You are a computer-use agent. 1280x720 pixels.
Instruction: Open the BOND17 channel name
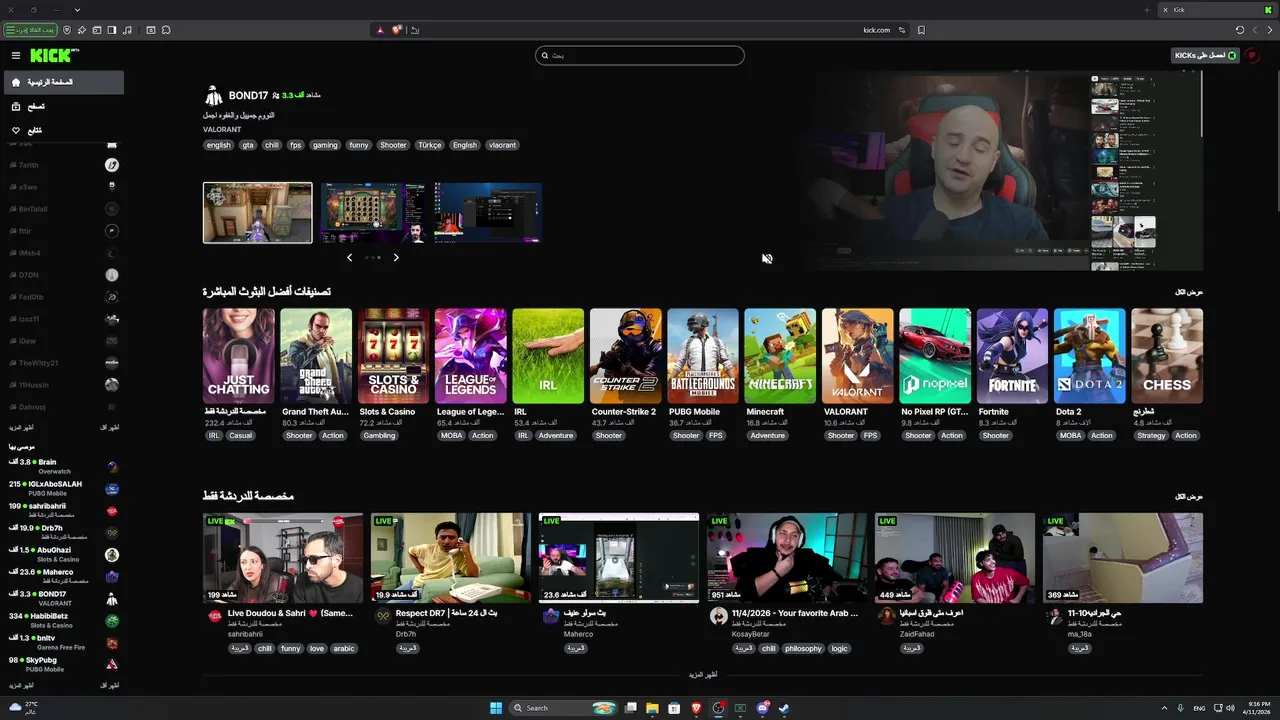[x=248, y=95]
